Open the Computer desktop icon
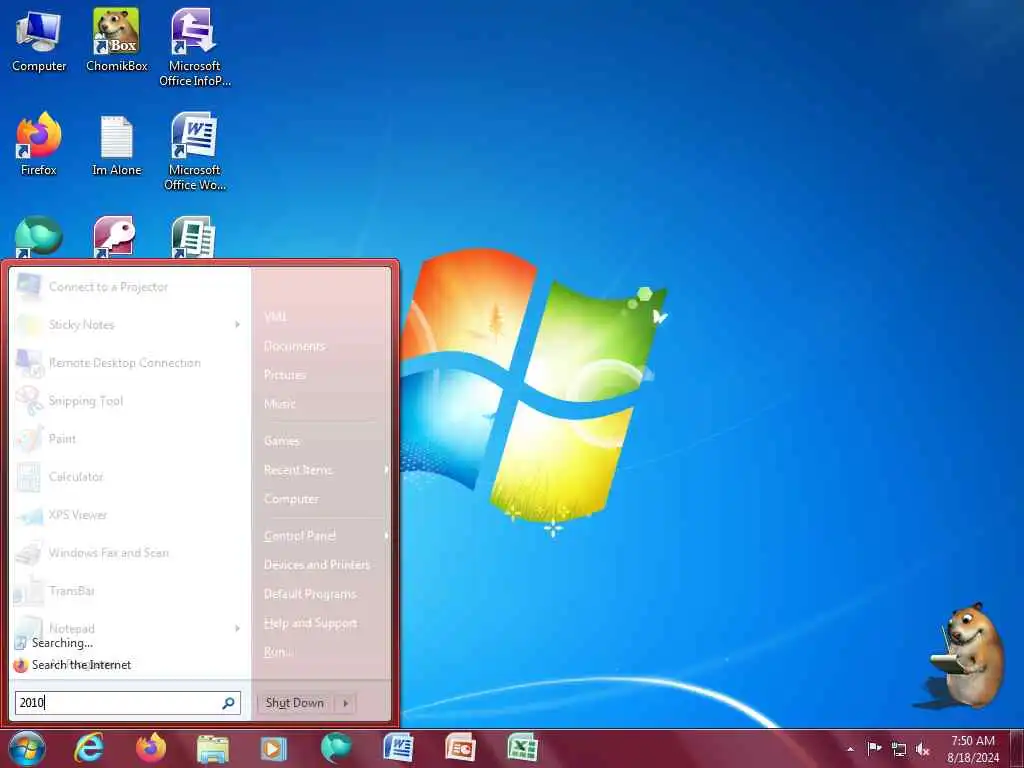This screenshot has height=768, width=1024. click(39, 42)
